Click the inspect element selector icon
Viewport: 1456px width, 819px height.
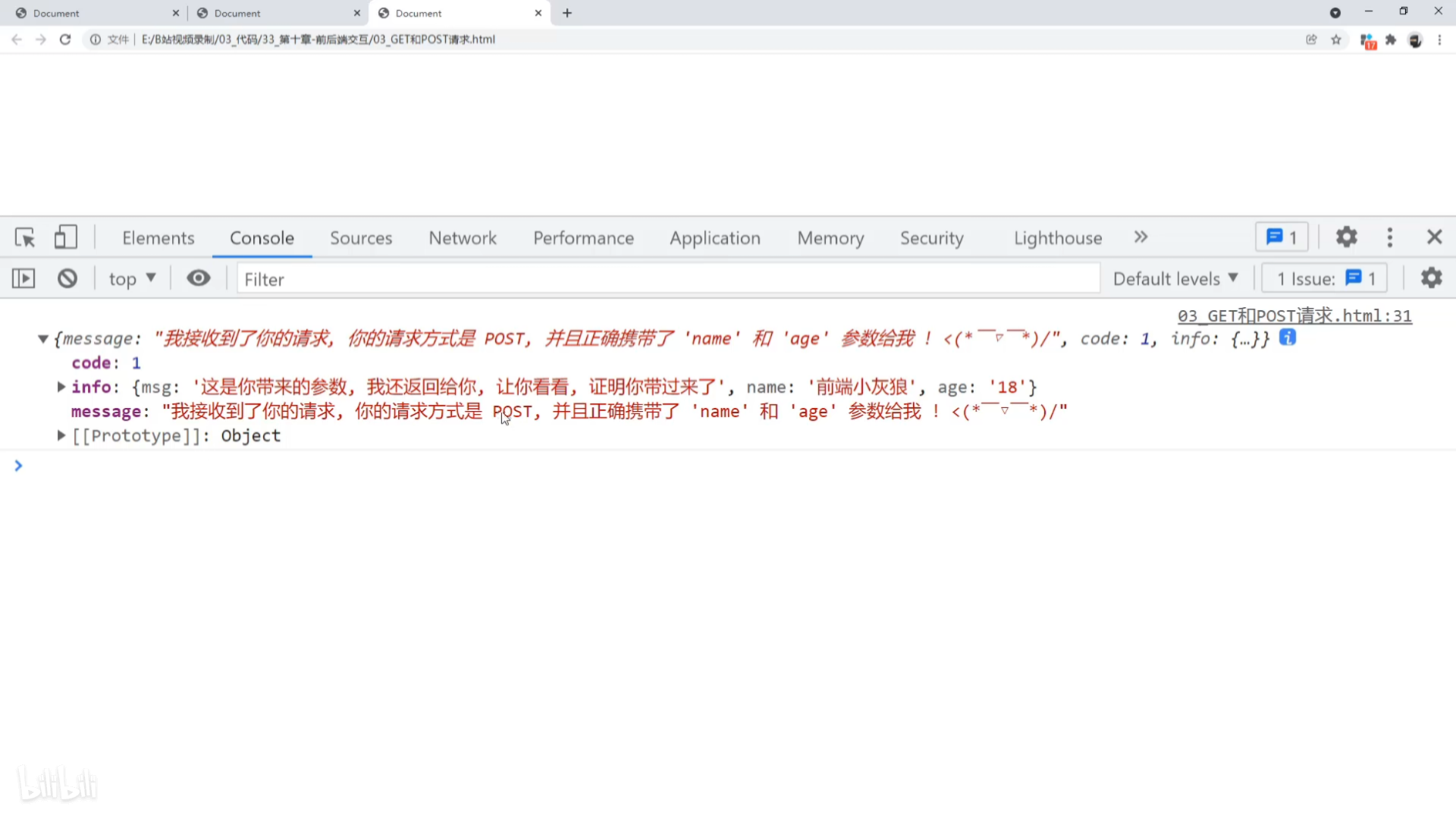tap(25, 238)
